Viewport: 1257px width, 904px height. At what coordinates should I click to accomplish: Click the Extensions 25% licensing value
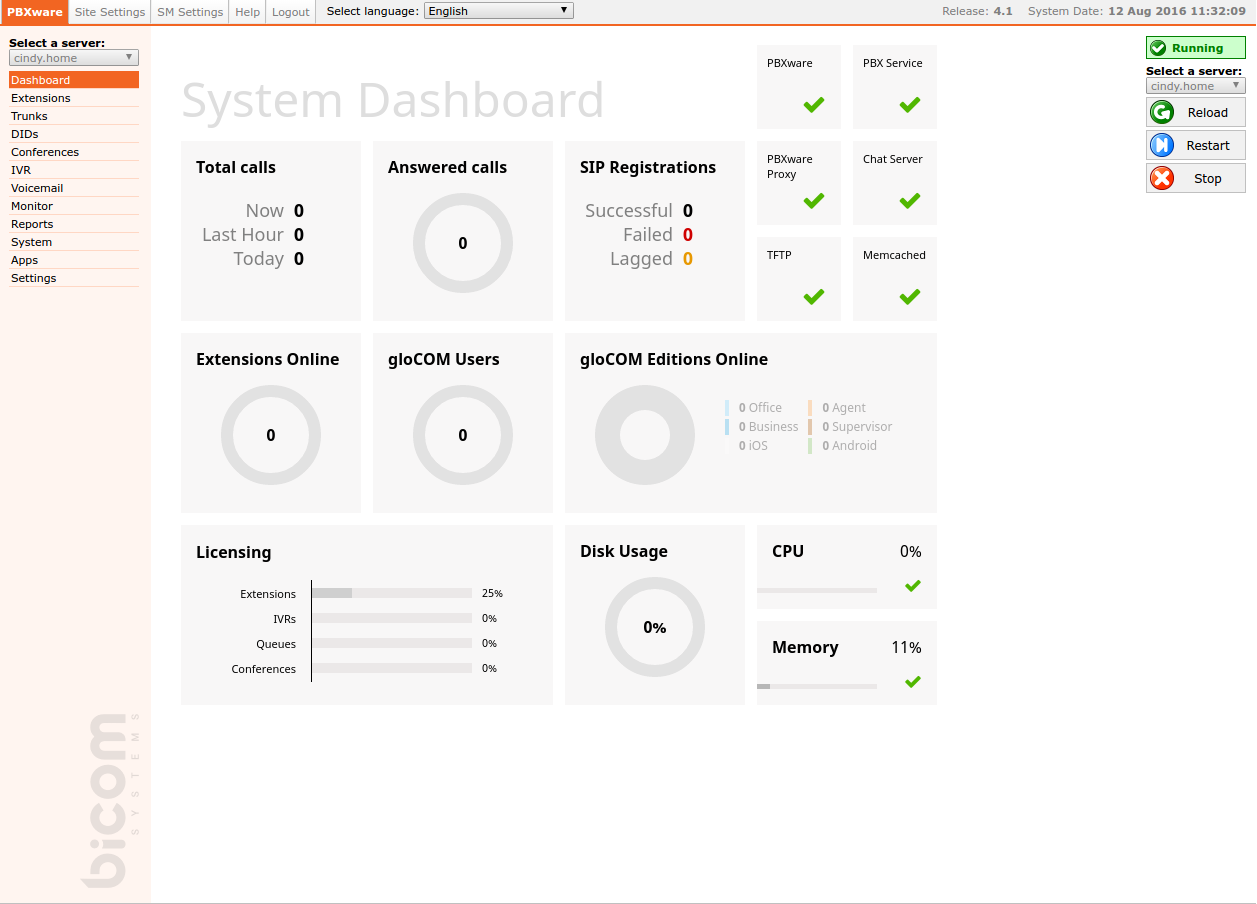coord(492,593)
